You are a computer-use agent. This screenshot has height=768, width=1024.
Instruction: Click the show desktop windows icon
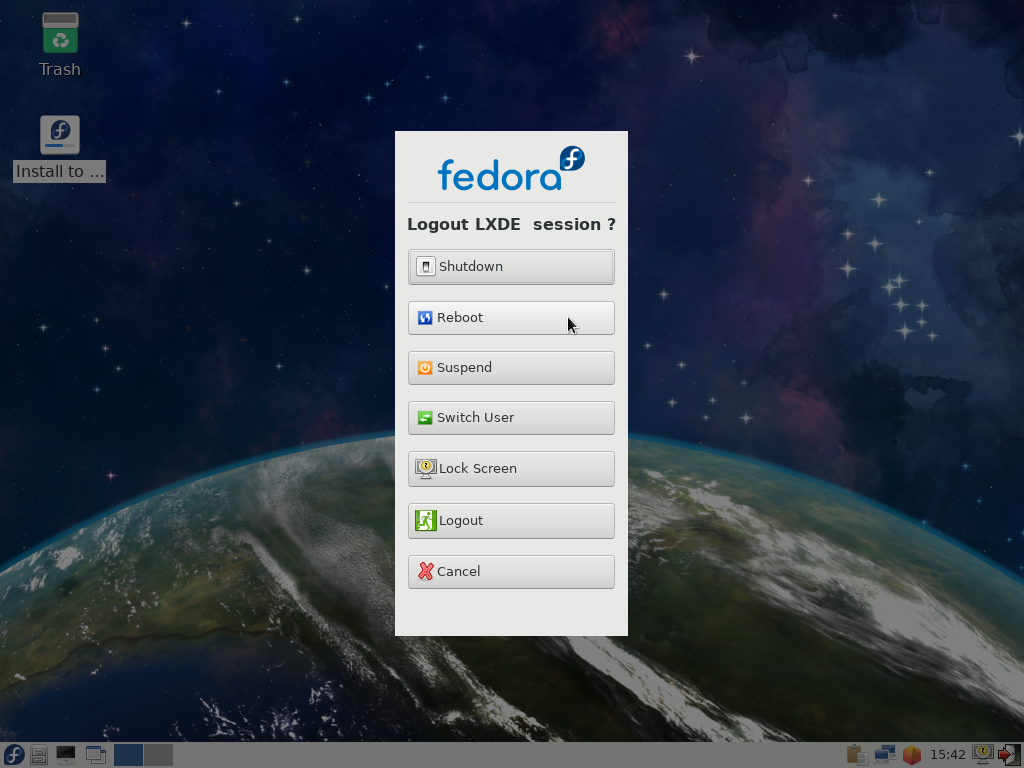click(96, 755)
